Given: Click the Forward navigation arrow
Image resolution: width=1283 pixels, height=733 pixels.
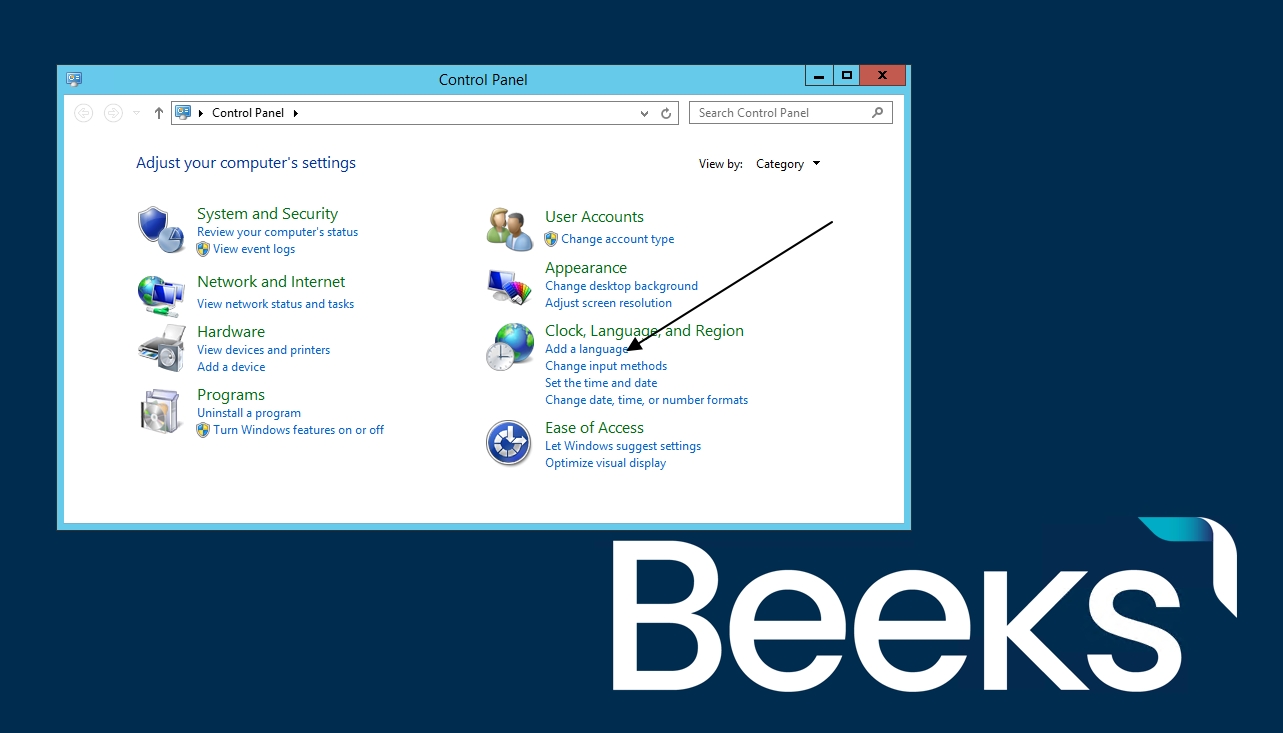Looking at the screenshot, I should click(x=113, y=113).
